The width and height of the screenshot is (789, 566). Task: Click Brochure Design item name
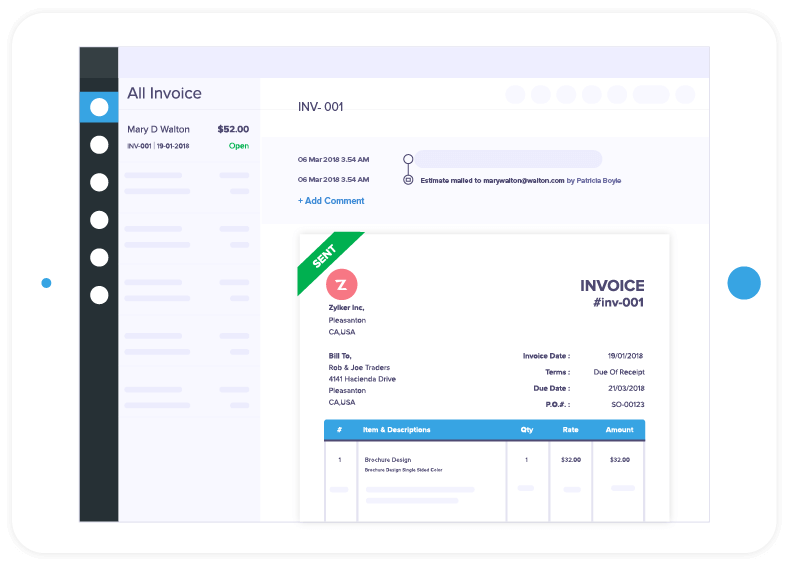tap(387, 460)
